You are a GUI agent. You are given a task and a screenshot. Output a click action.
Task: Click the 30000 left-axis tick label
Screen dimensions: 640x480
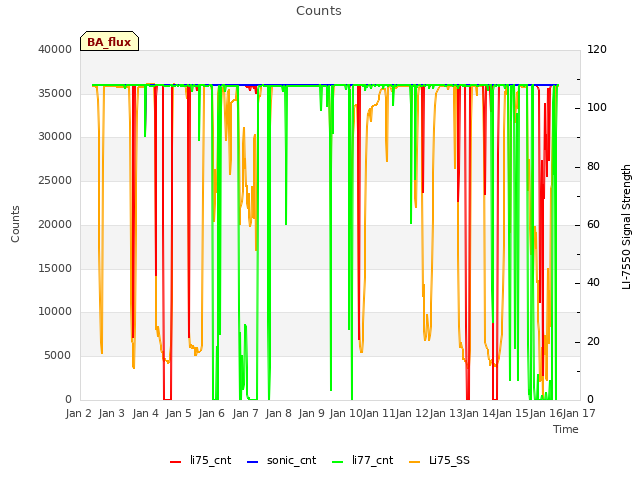pyautogui.click(x=55, y=136)
